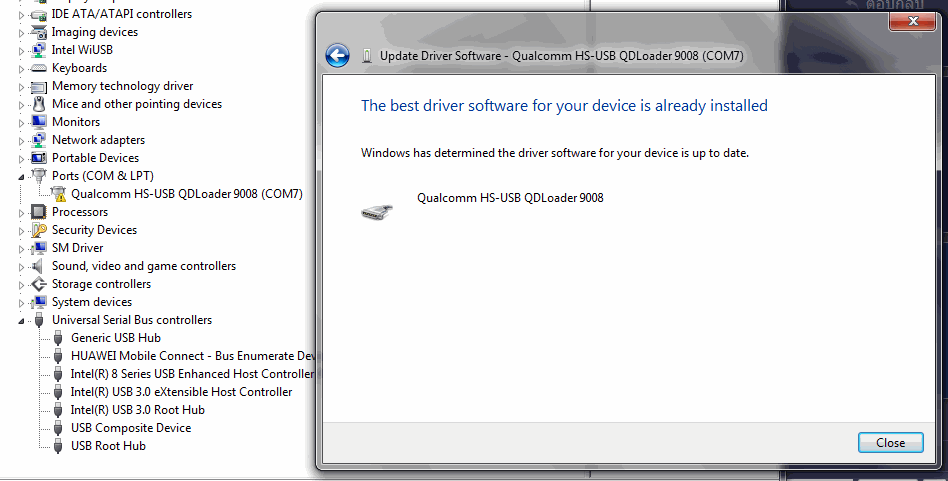Click the Memory technology driver icon
The image size is (948, 481).
(39, 86)
